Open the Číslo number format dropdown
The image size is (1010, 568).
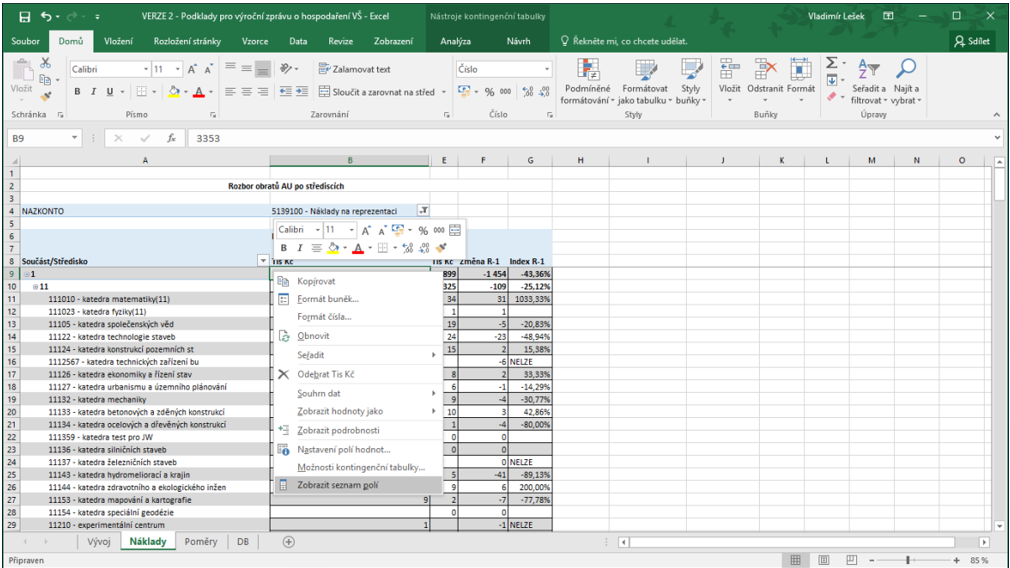point(547,70)
